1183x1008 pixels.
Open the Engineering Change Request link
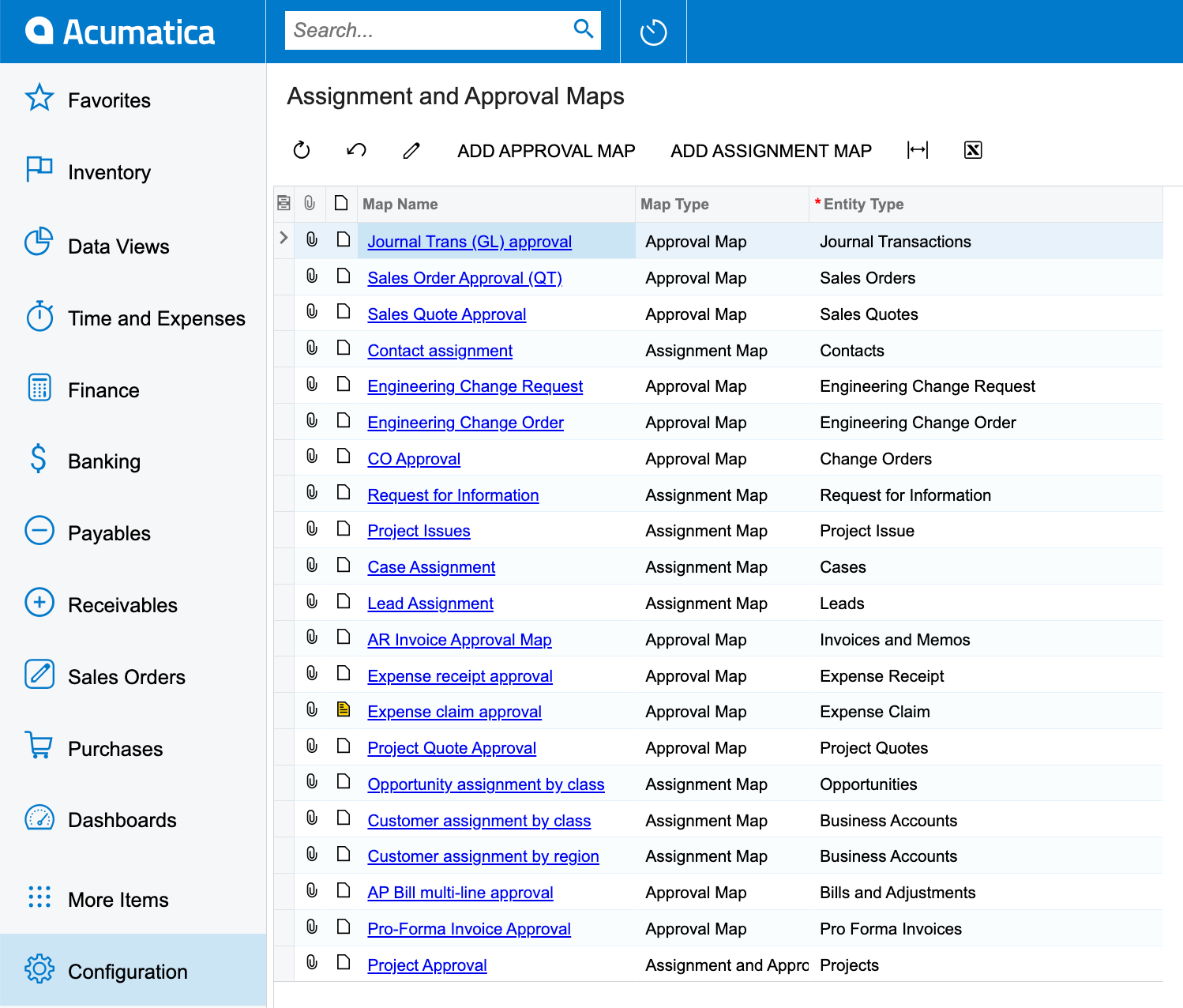475,386
